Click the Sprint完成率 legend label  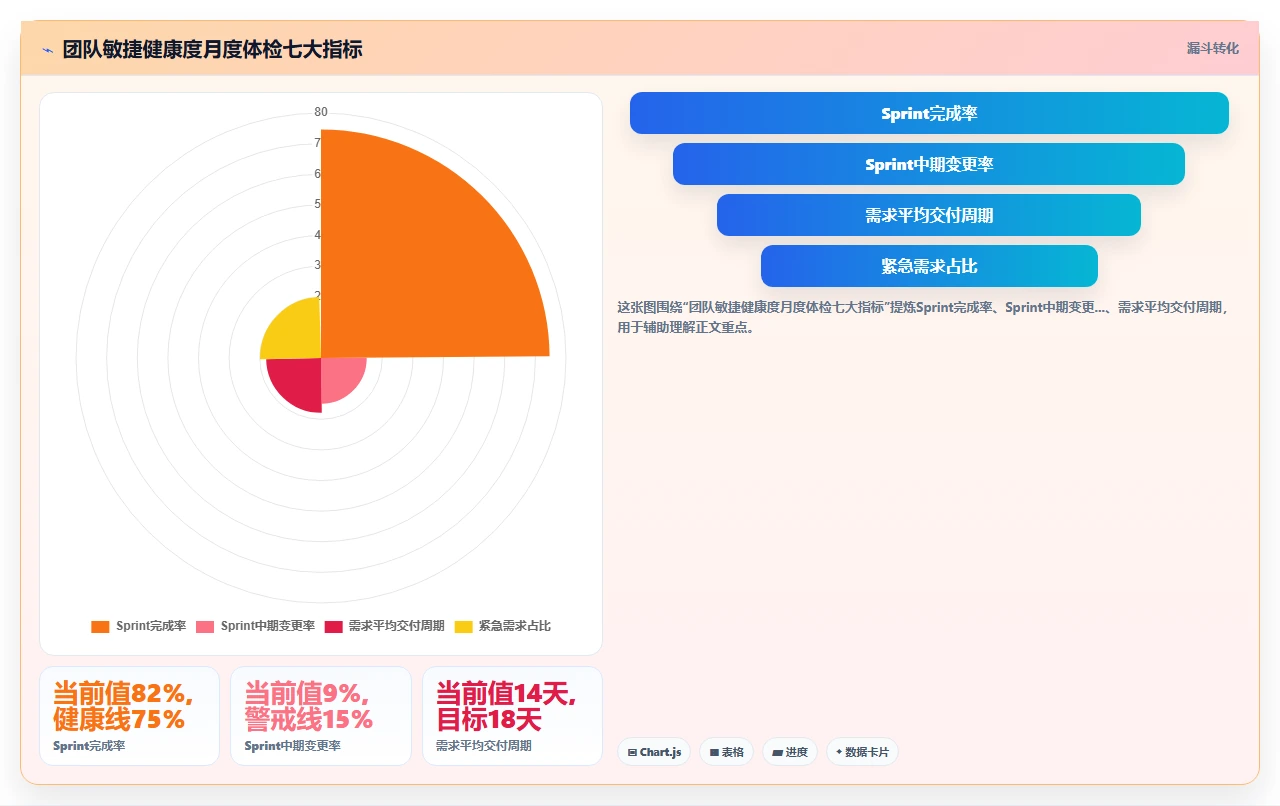151,627
